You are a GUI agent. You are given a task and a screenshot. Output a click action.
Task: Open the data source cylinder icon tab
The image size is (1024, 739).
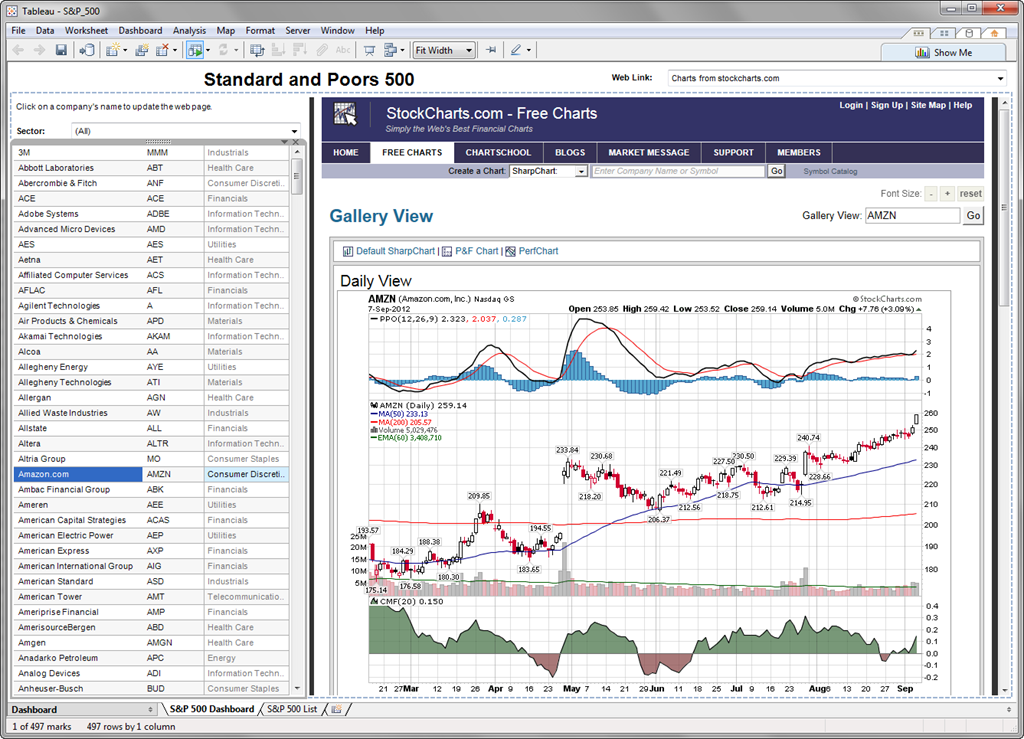[x=969, y=33]
